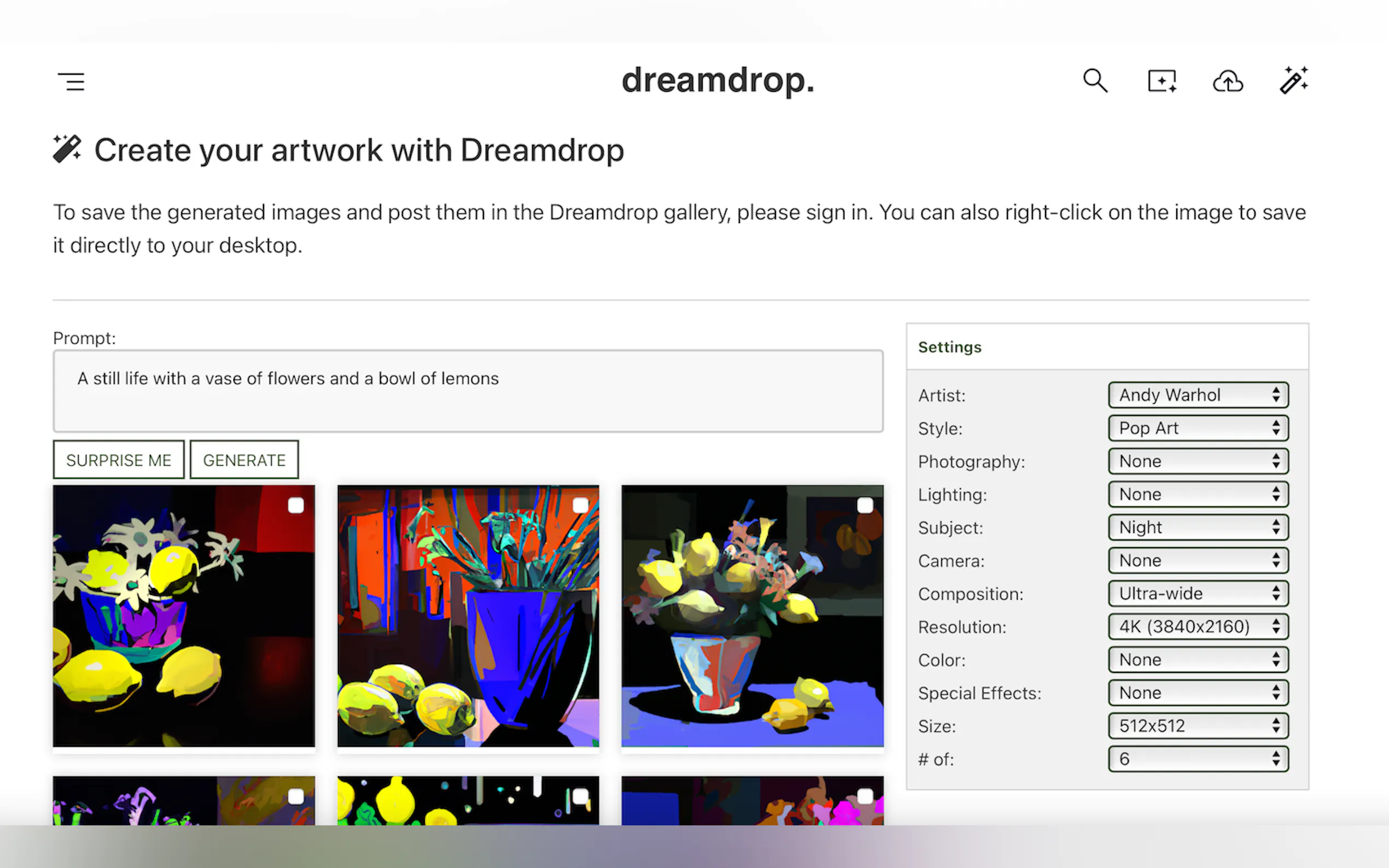Click the image sparkle gallery icon
Image resolution: width=1389 pixels, height=868 pixels.
[x=1162, y=81]
